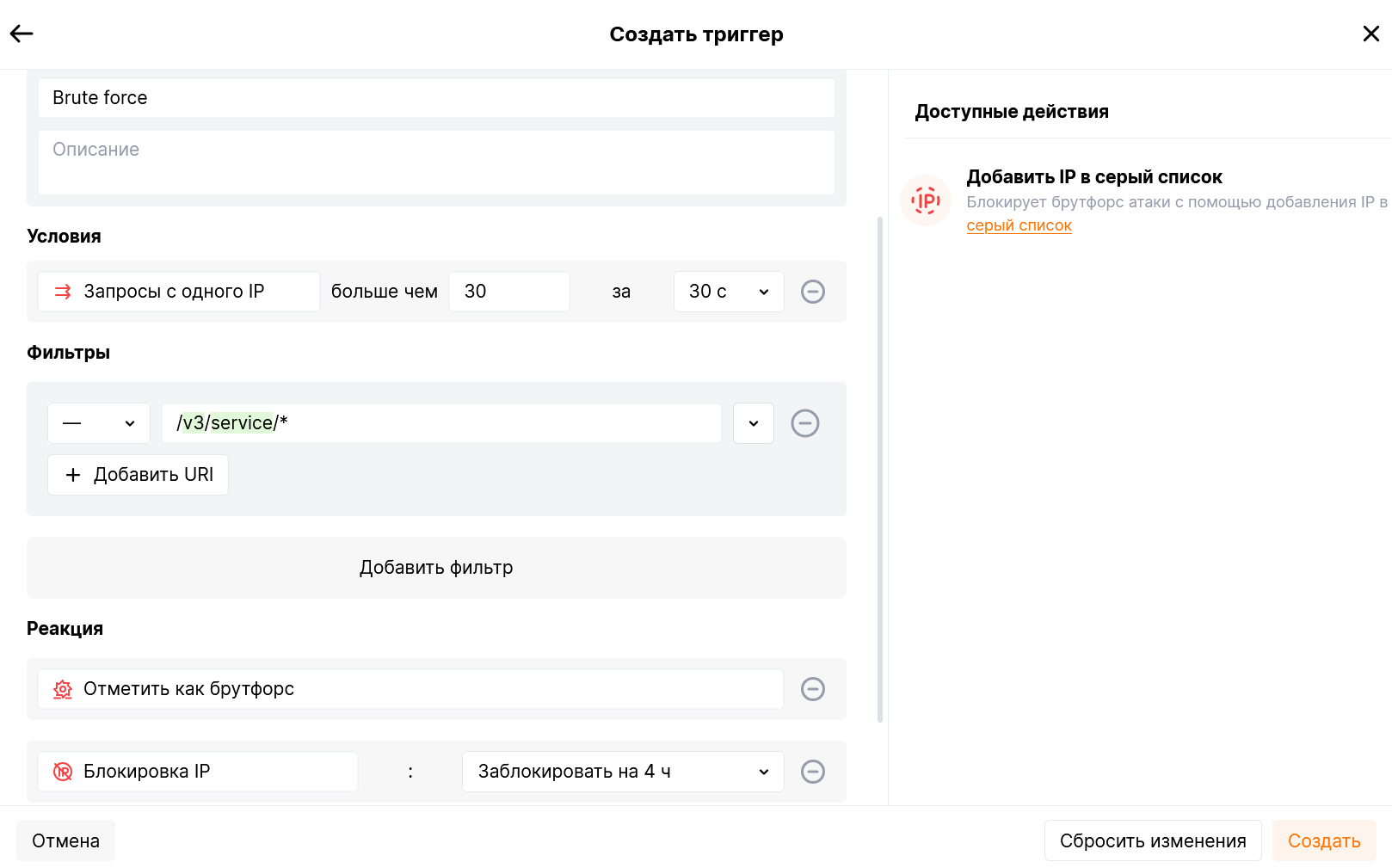The height and width of the screenshot is (868, 1392).
Task: Go back with the left arrow icon
Action: tap(22, 34)
